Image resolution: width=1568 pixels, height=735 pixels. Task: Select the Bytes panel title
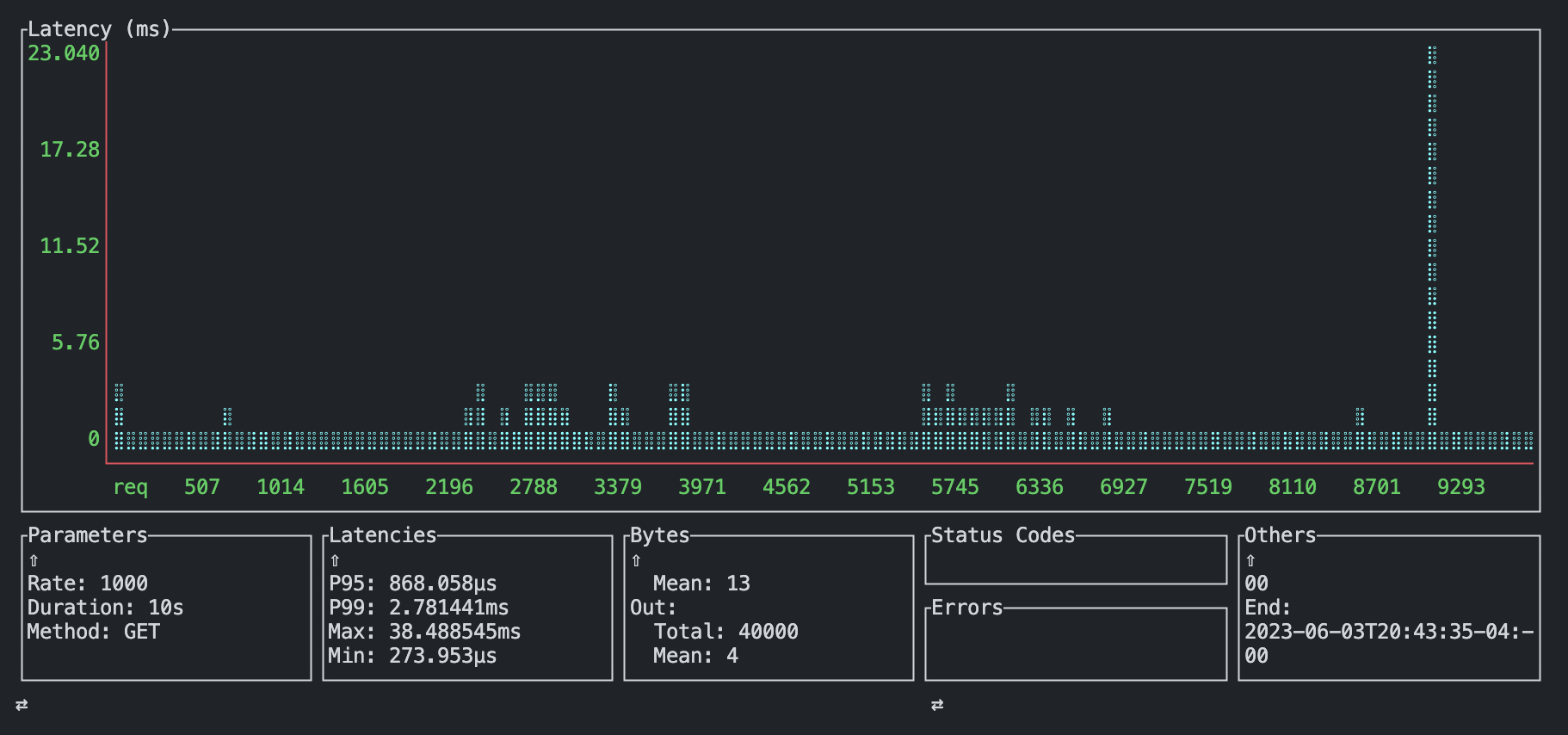pyautogui.click(x=660, y=535)
